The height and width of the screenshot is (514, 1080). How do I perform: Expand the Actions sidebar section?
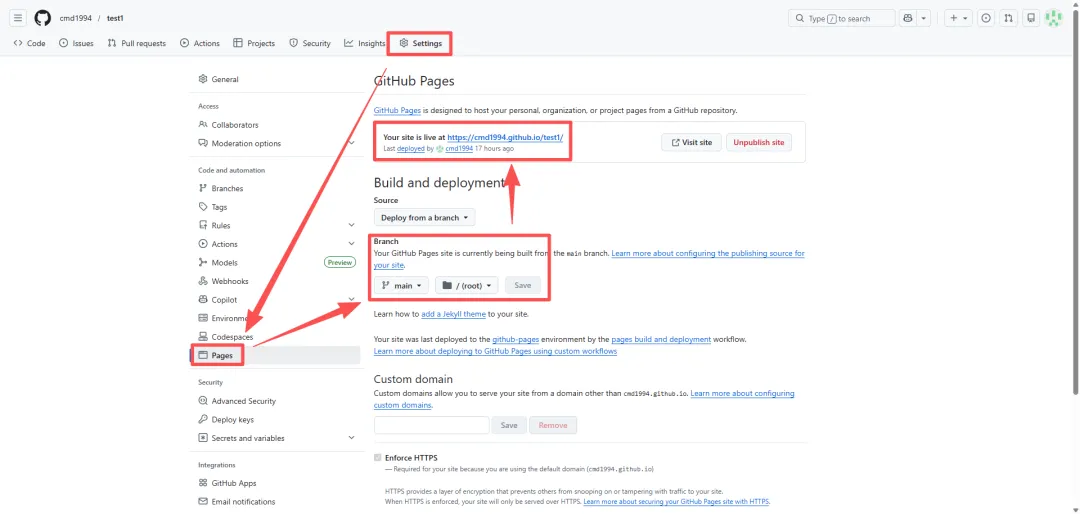(x=351, y=244)
